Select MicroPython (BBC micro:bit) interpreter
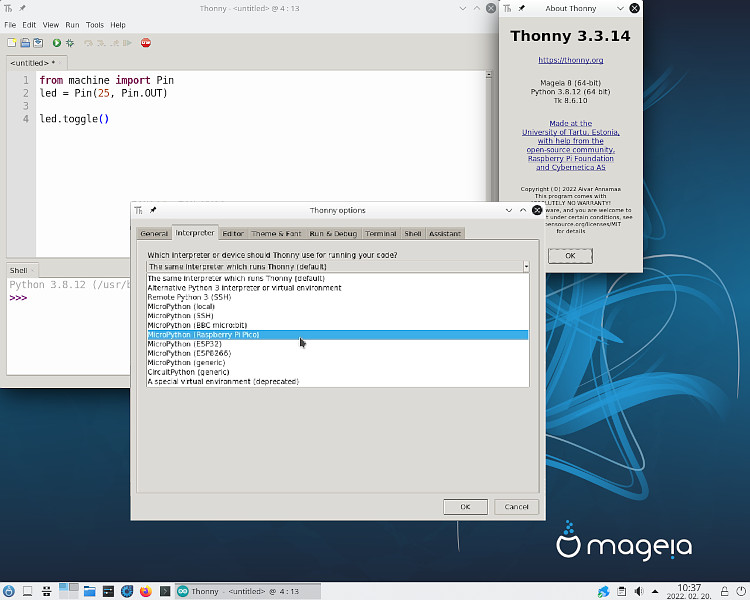 [x=338, y=325]
